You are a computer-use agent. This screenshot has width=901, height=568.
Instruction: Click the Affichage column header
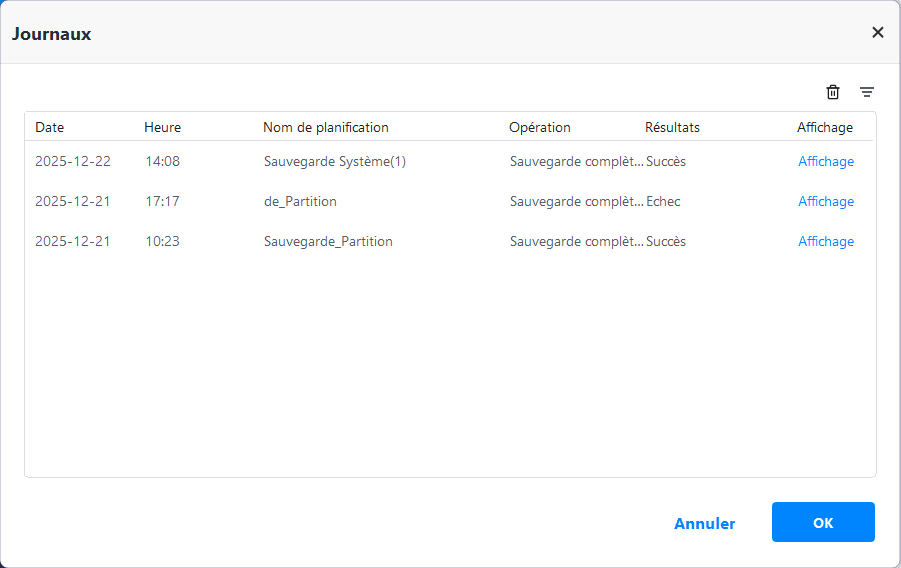[x=824, y=127]
